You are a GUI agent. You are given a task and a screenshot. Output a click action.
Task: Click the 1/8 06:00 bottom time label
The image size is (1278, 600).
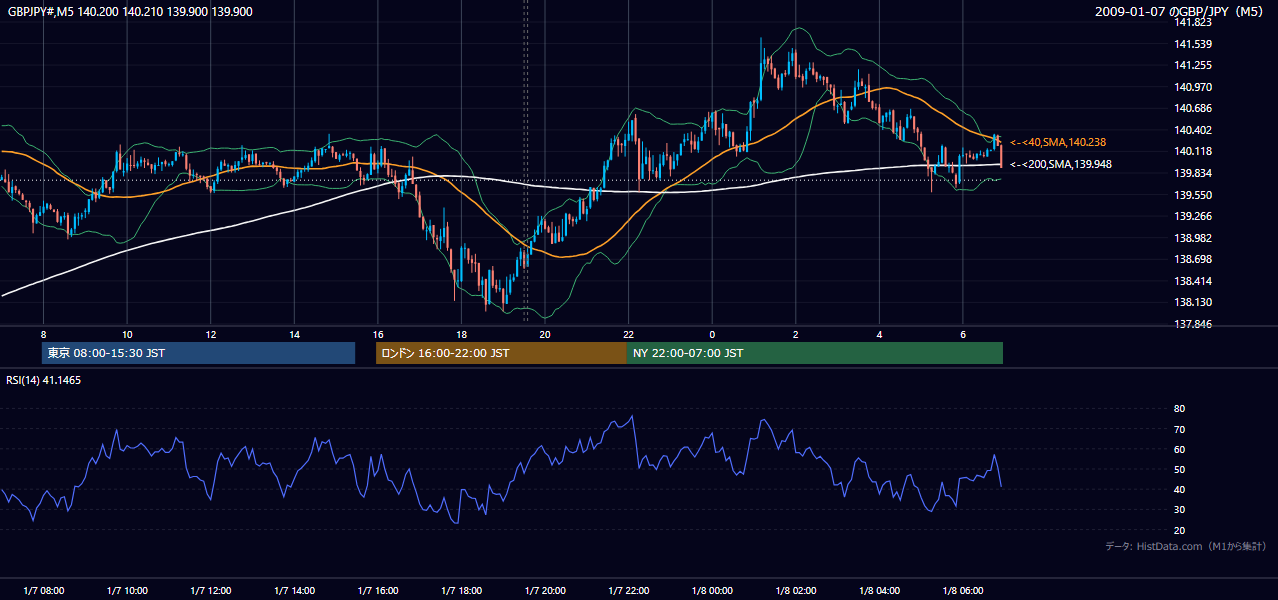click(963, 590)
